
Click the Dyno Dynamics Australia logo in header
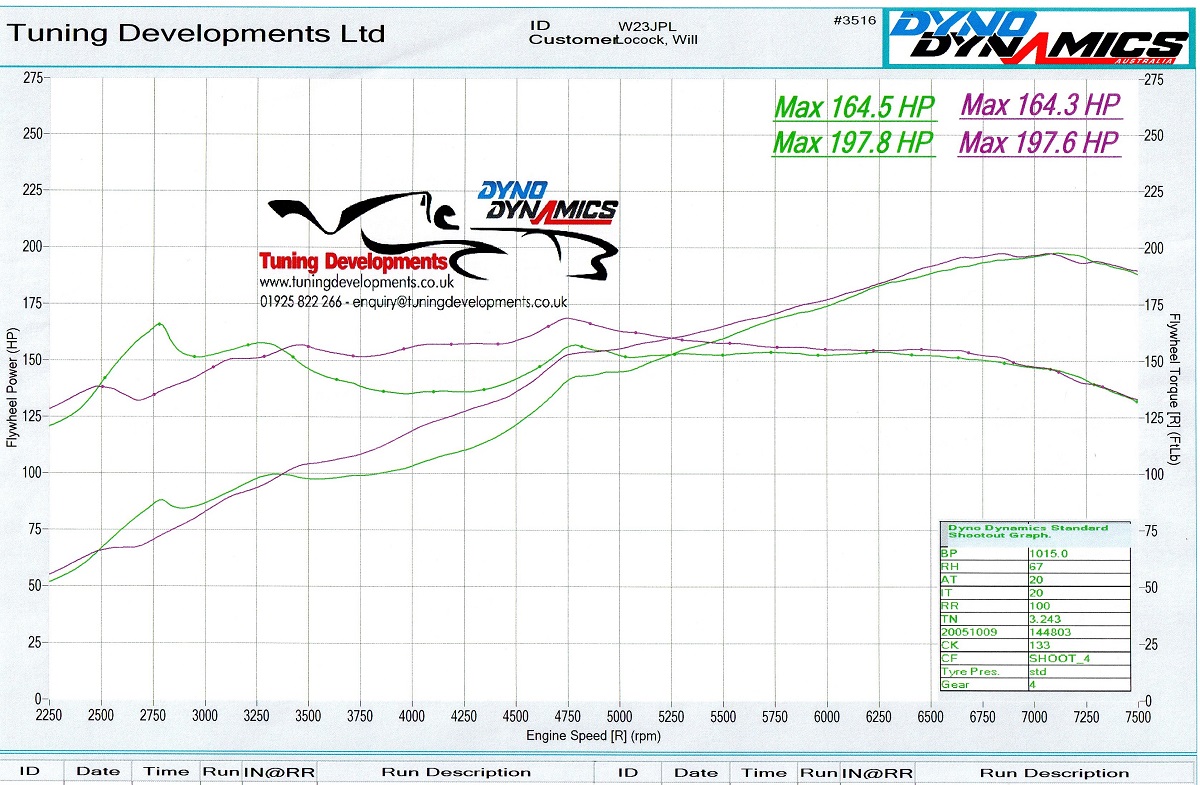point(1035,38)
